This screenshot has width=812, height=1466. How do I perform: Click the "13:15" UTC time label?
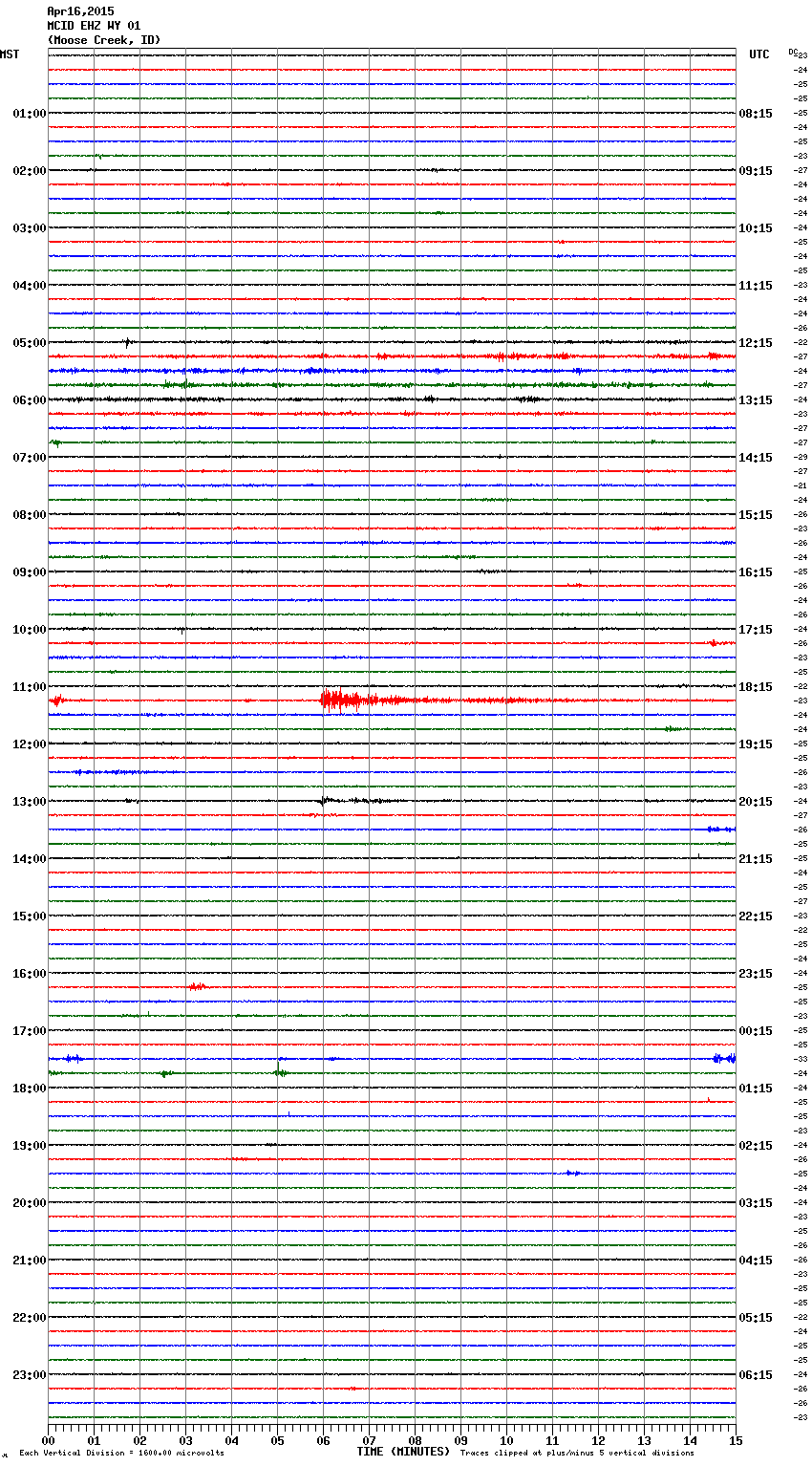pyautogui.click(x=756, y=400)
